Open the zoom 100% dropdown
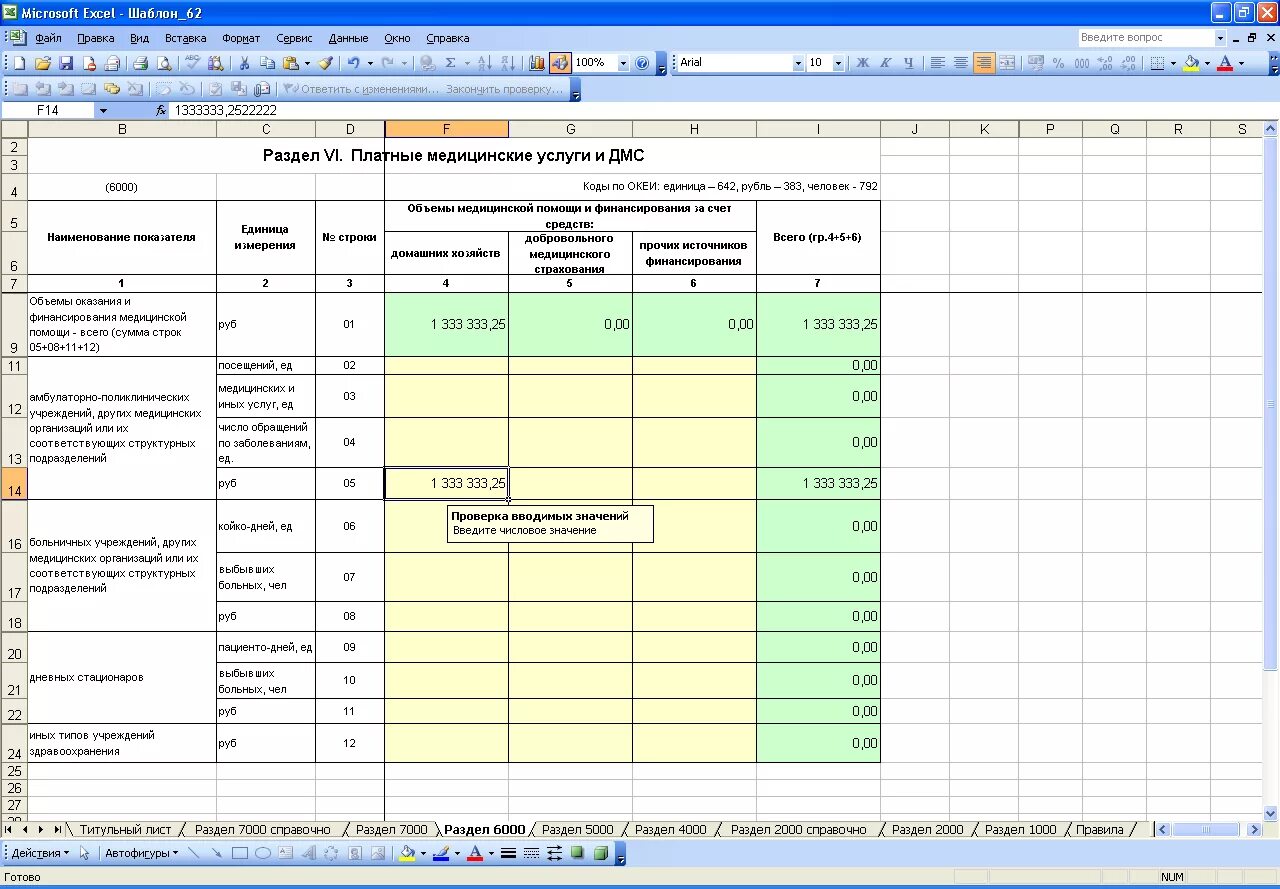The width and height of the screenshot is (1280, 889). pos(623,63)
